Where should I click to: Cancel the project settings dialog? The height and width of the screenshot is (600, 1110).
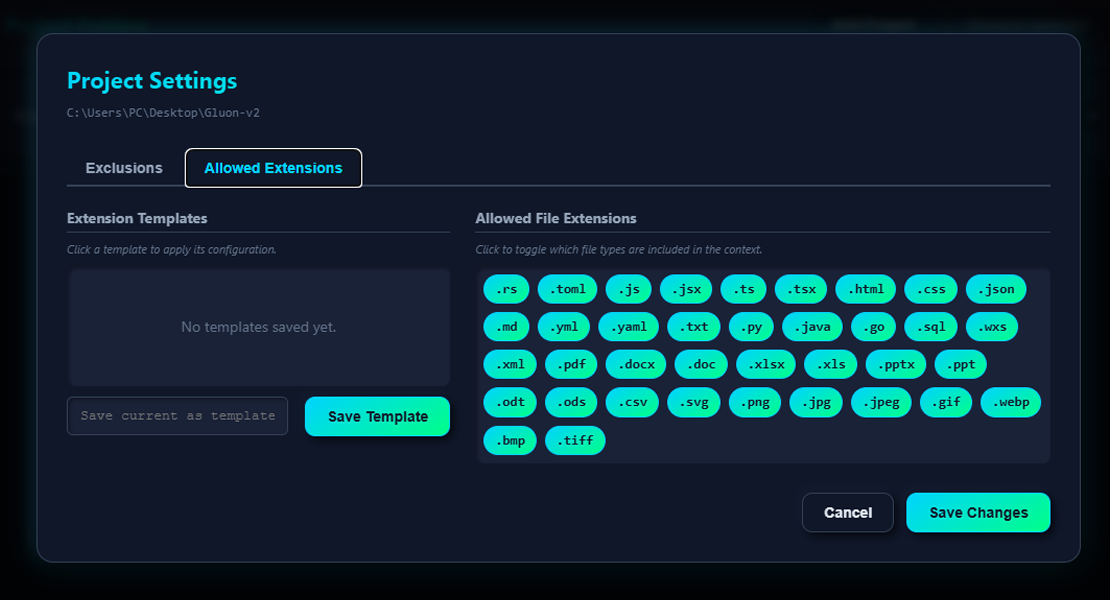(847, 512)
